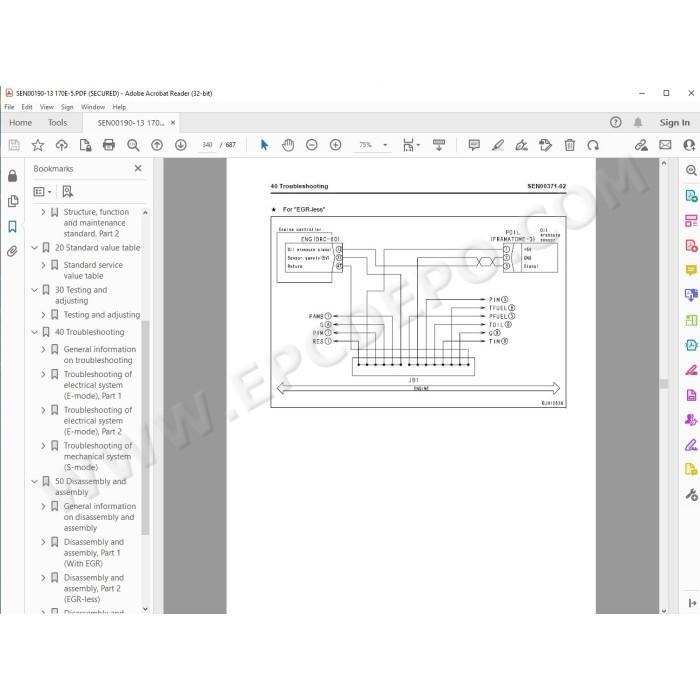The width and height of the screenshot is (700, 700).
Task: Collapse 20 Standard value table
Action: point(34,248)
